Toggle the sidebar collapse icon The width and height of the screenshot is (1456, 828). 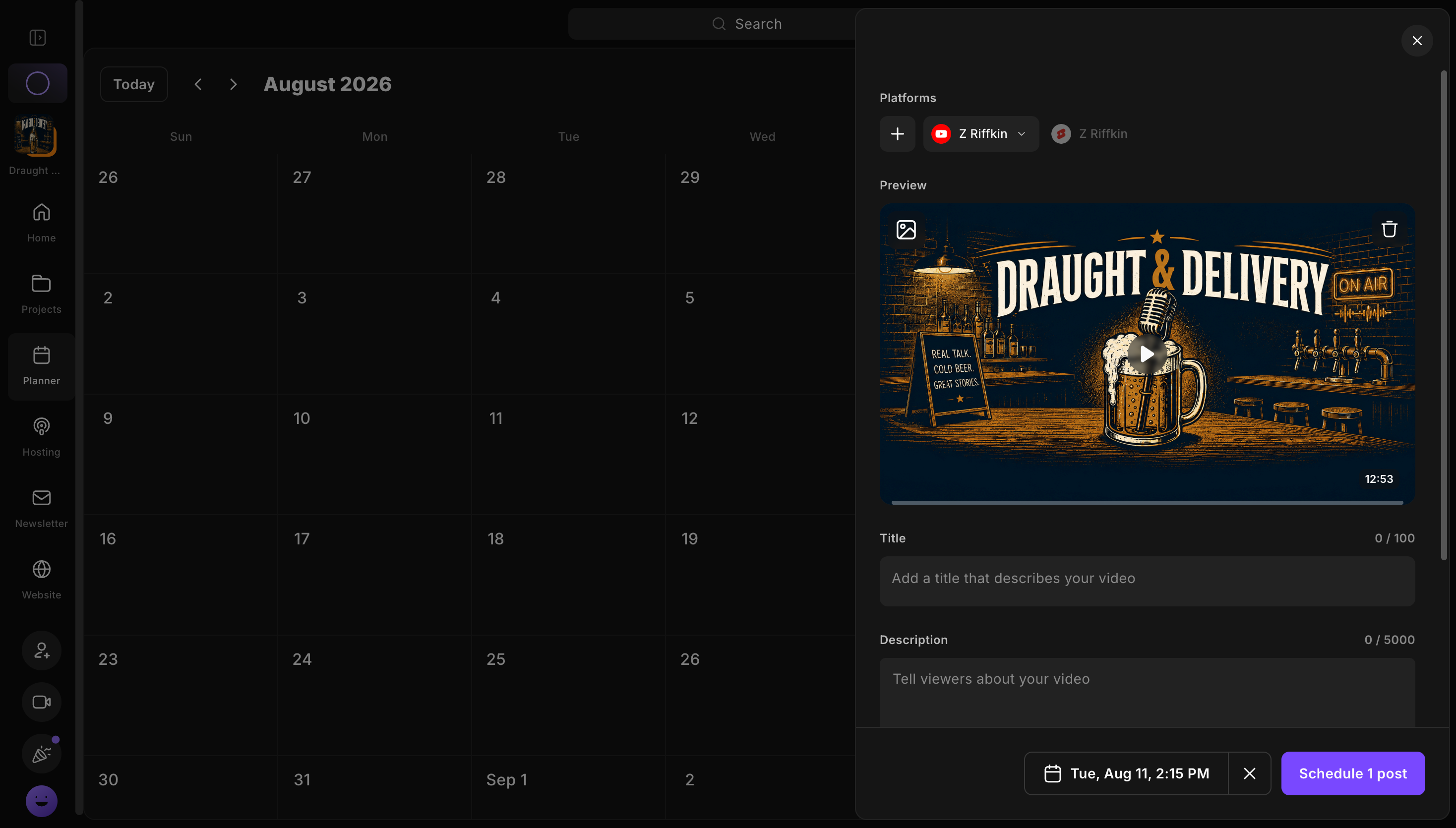pos(38,38)
